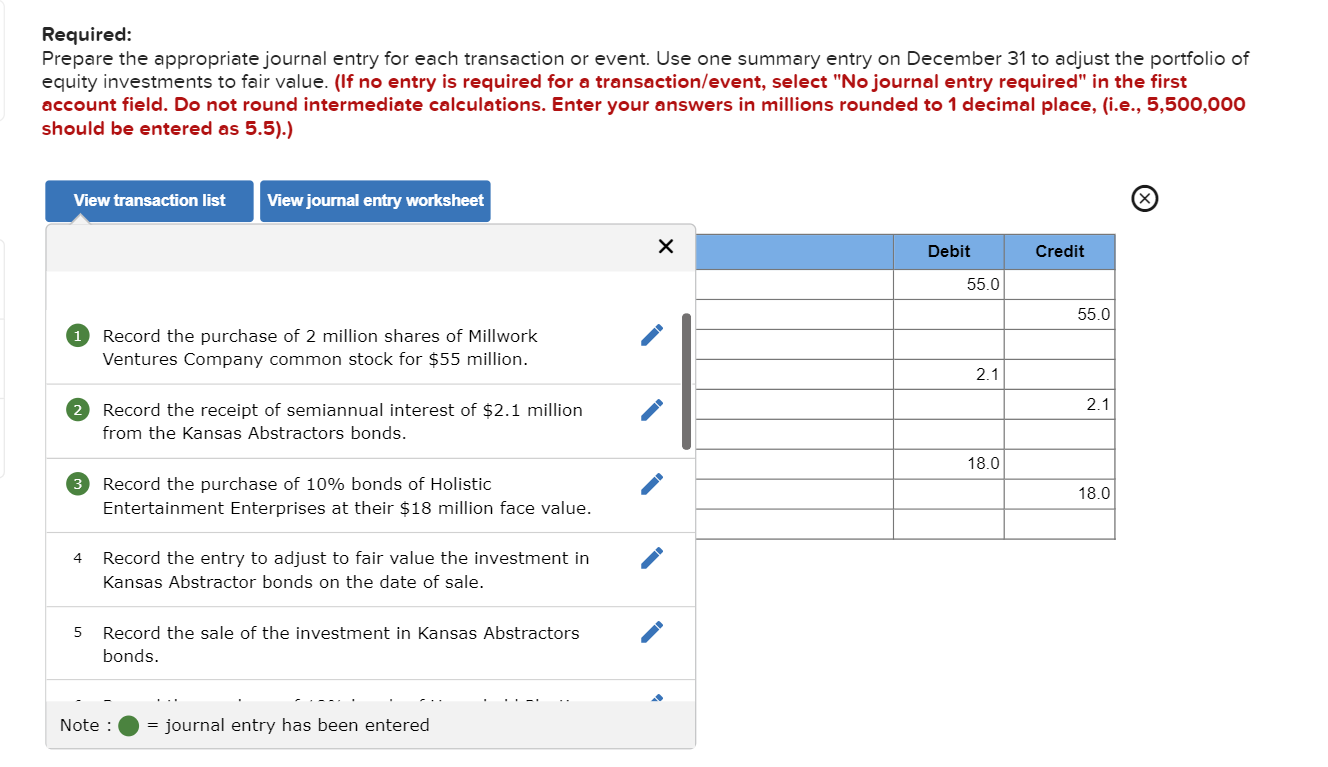1328x767 pixels.
Task: Close the transaction list panel
Action: (x=665, y=246)
